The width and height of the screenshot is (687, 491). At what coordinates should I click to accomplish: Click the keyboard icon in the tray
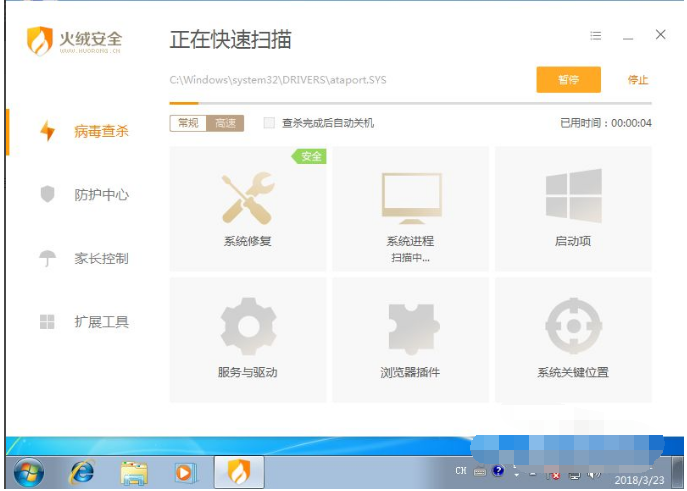480,472
